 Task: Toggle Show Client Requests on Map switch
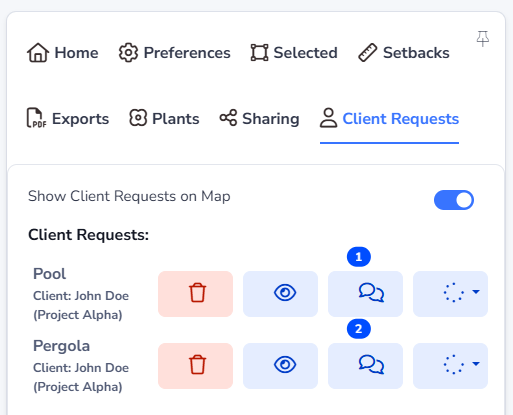[454, 200]
